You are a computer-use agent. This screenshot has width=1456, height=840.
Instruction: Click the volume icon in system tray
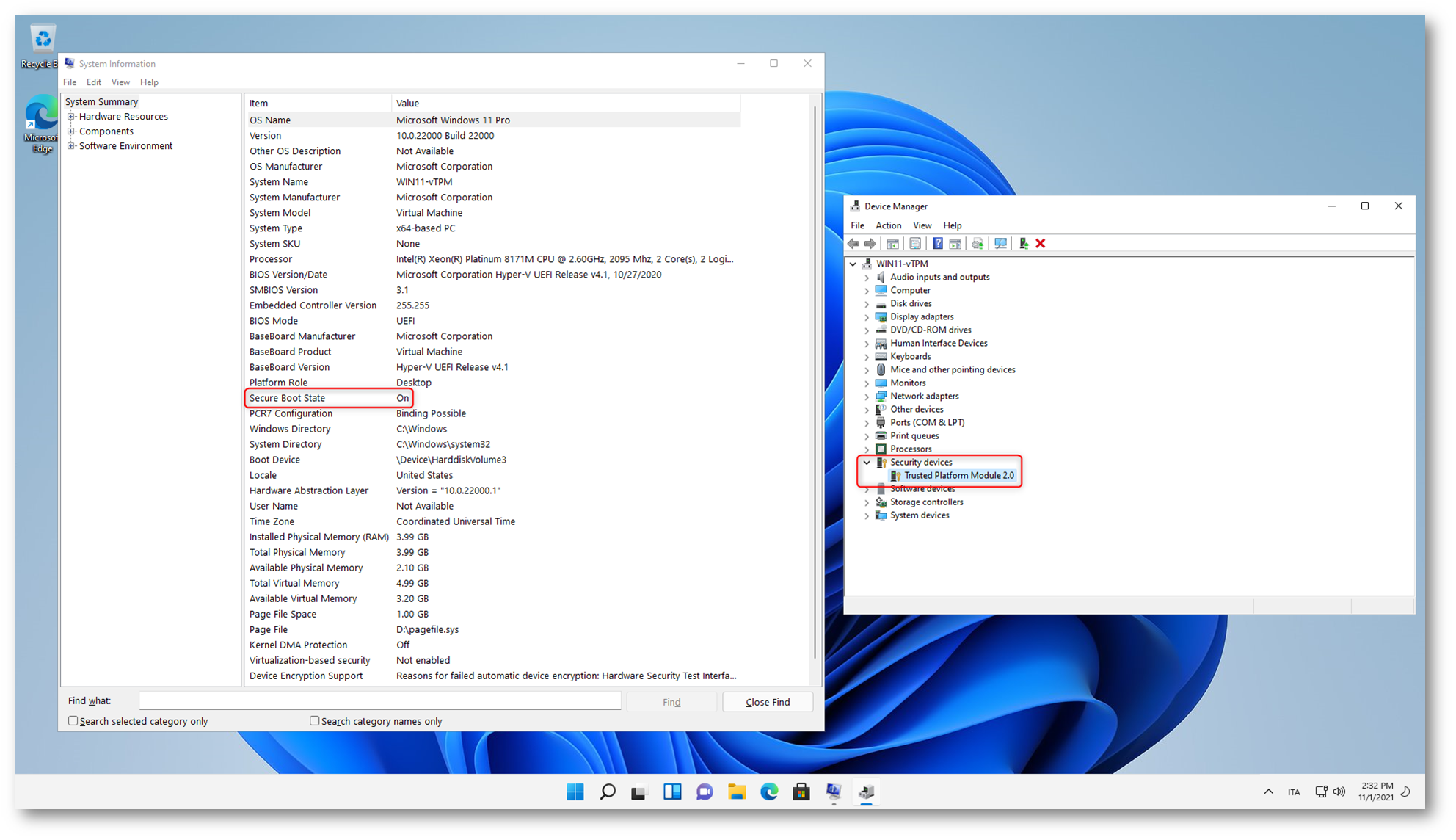click(1339, 792)
